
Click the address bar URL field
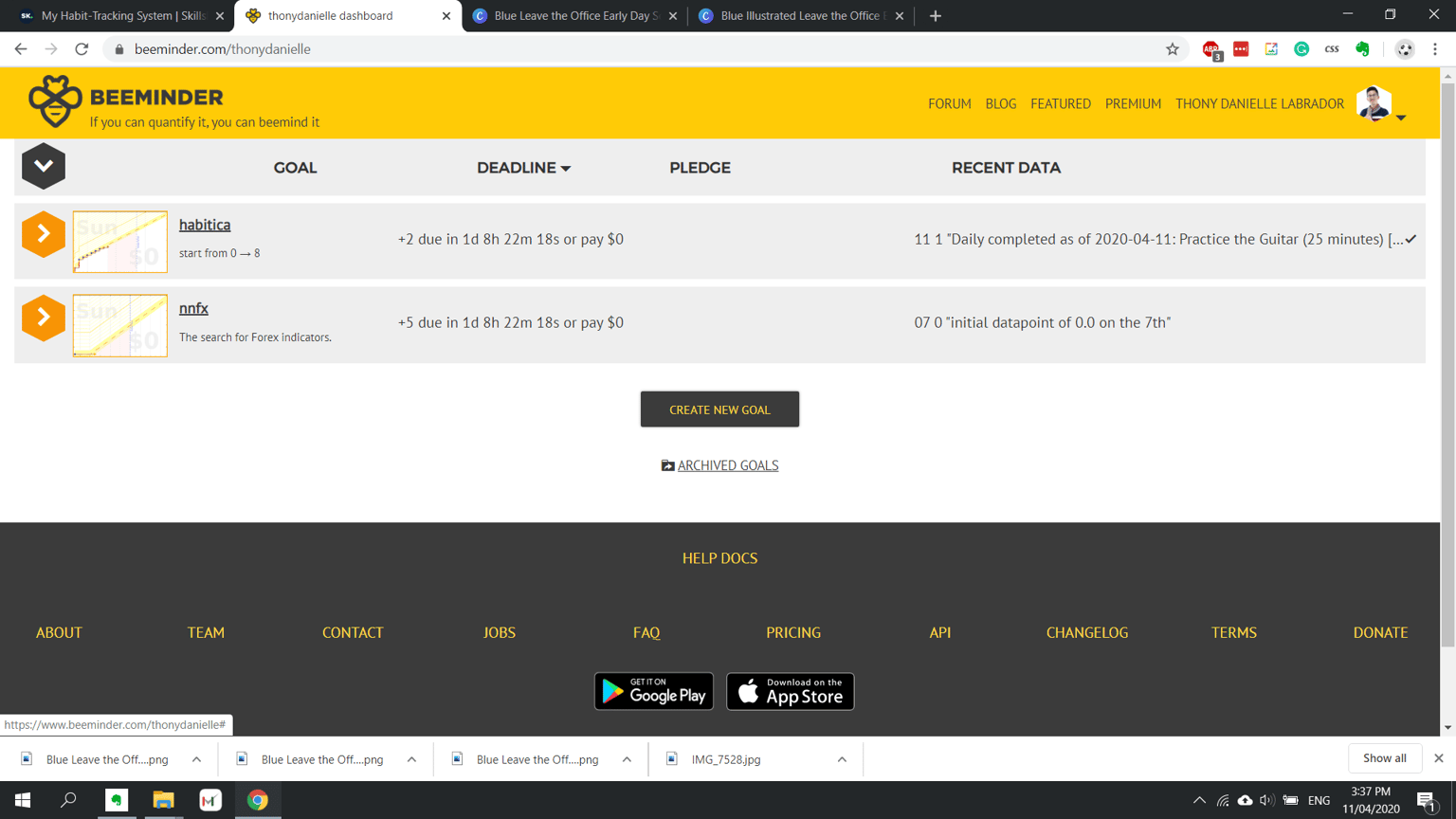[x=645, y=49]
